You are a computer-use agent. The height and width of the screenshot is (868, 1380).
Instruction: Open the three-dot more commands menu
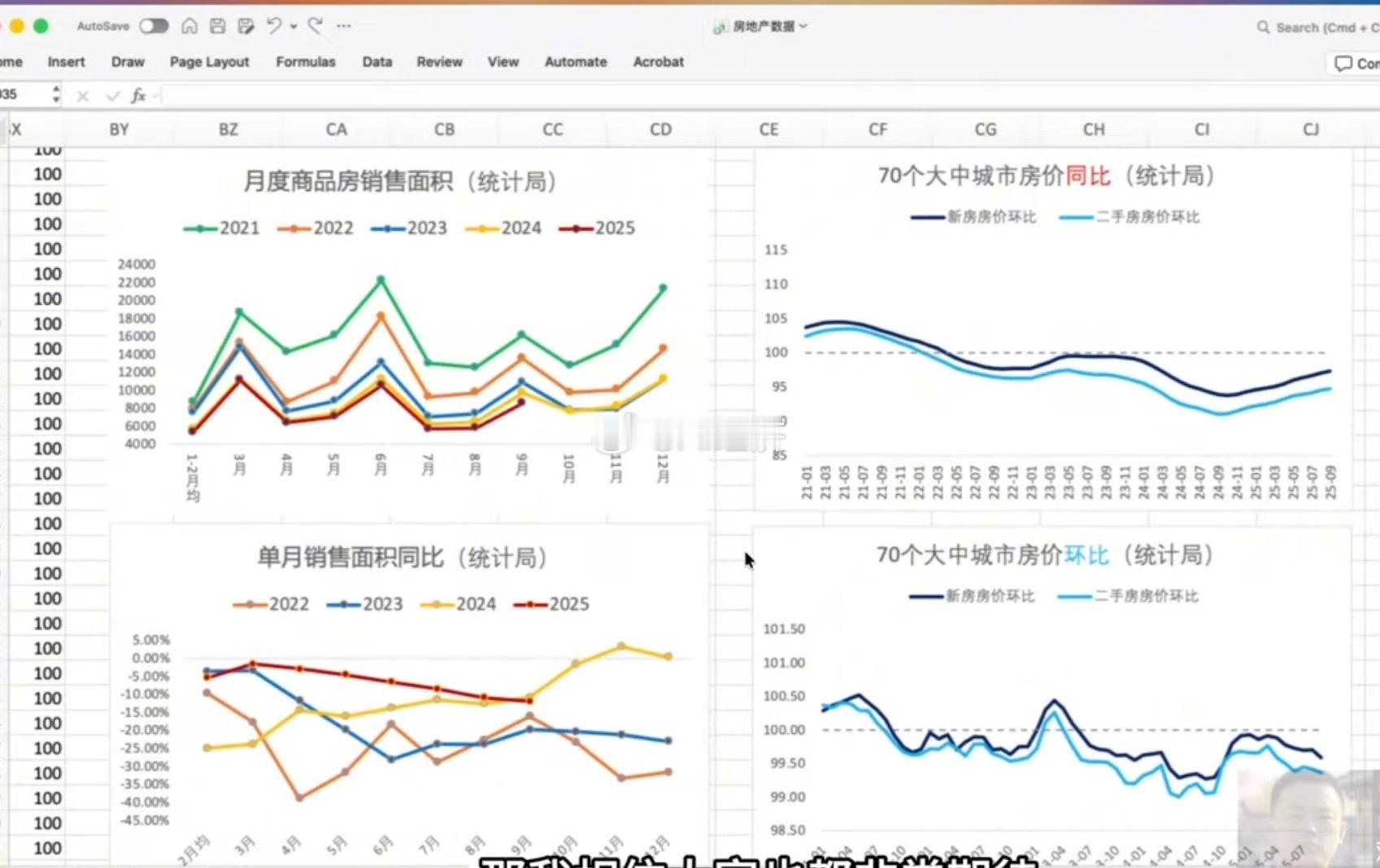point(344,26)
